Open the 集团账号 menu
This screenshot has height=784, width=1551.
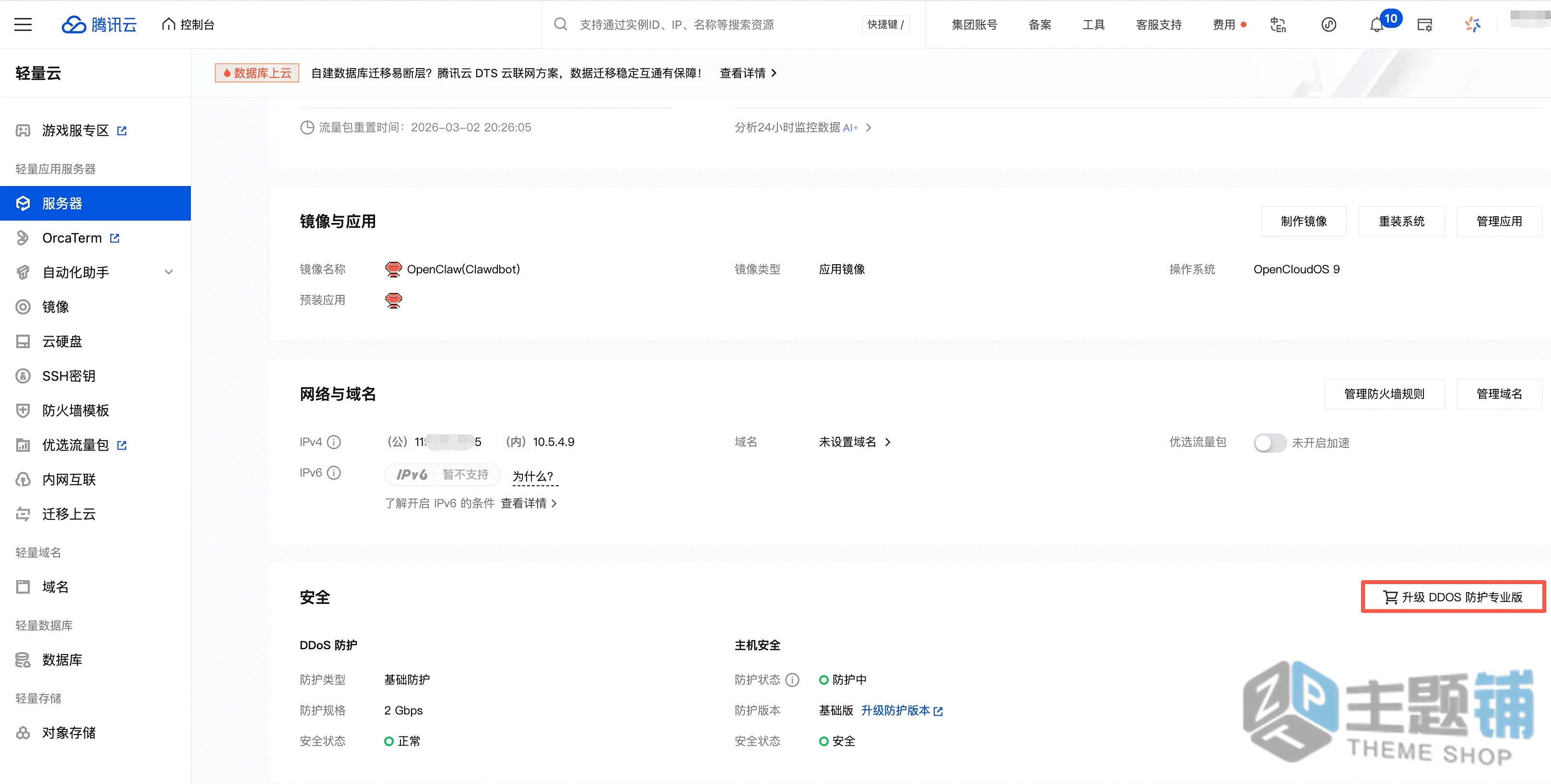[974, 24]
